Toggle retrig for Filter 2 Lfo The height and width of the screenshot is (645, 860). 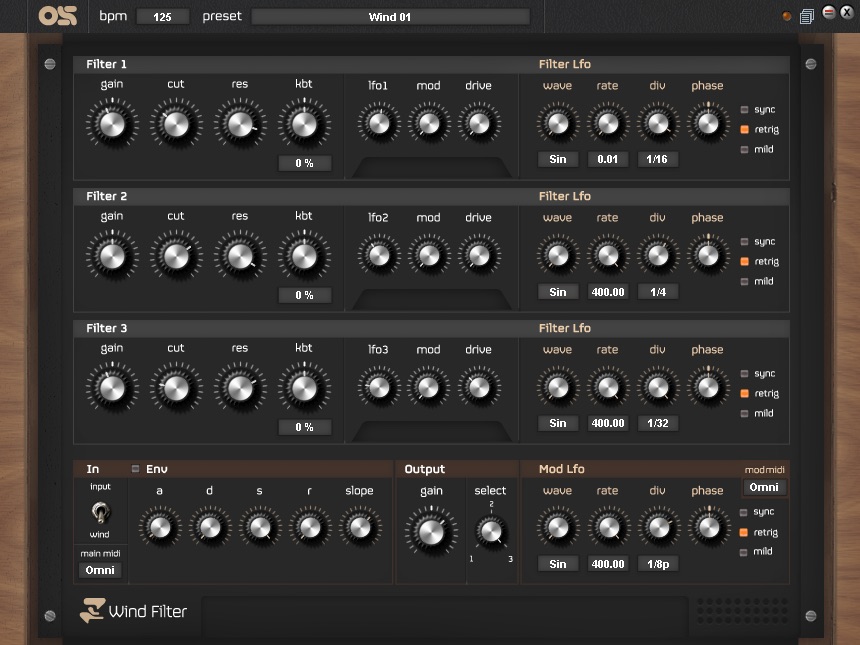point(744,262)
